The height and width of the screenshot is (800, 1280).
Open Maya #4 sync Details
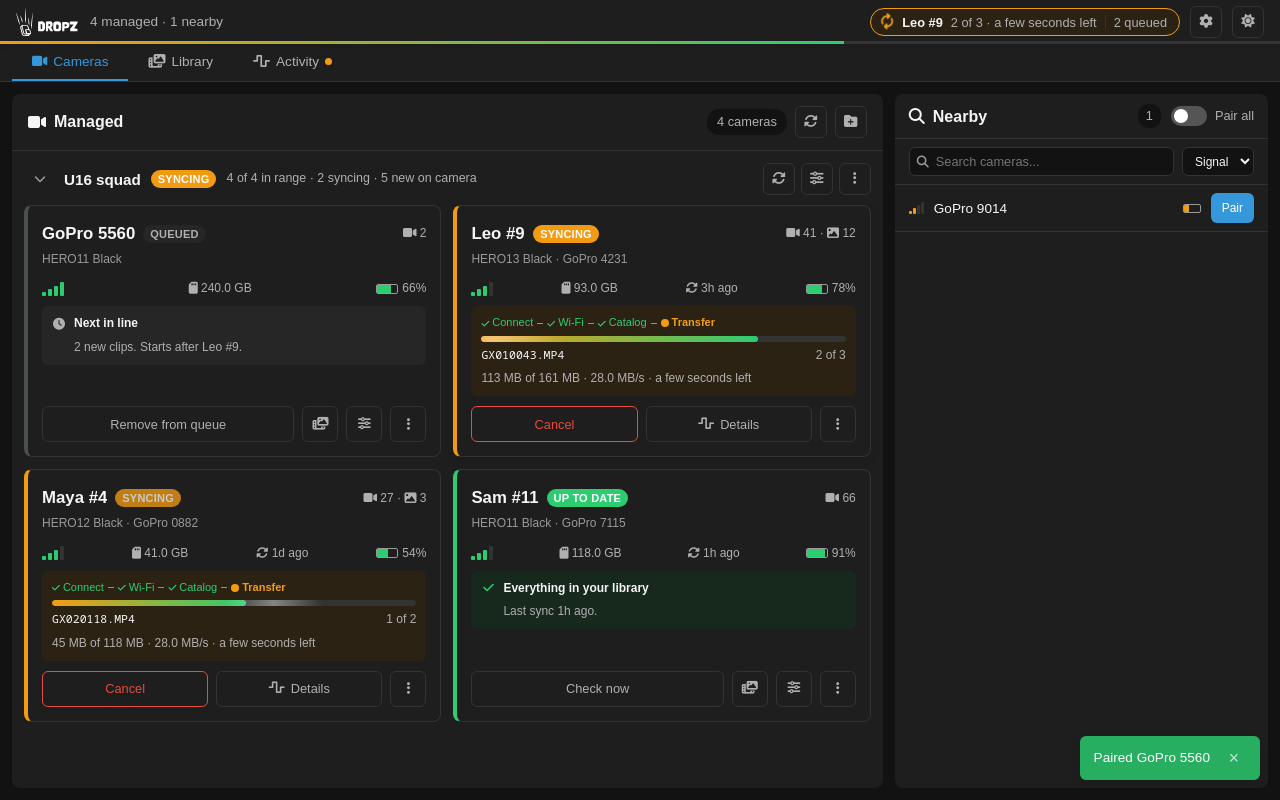coord(299,689)
